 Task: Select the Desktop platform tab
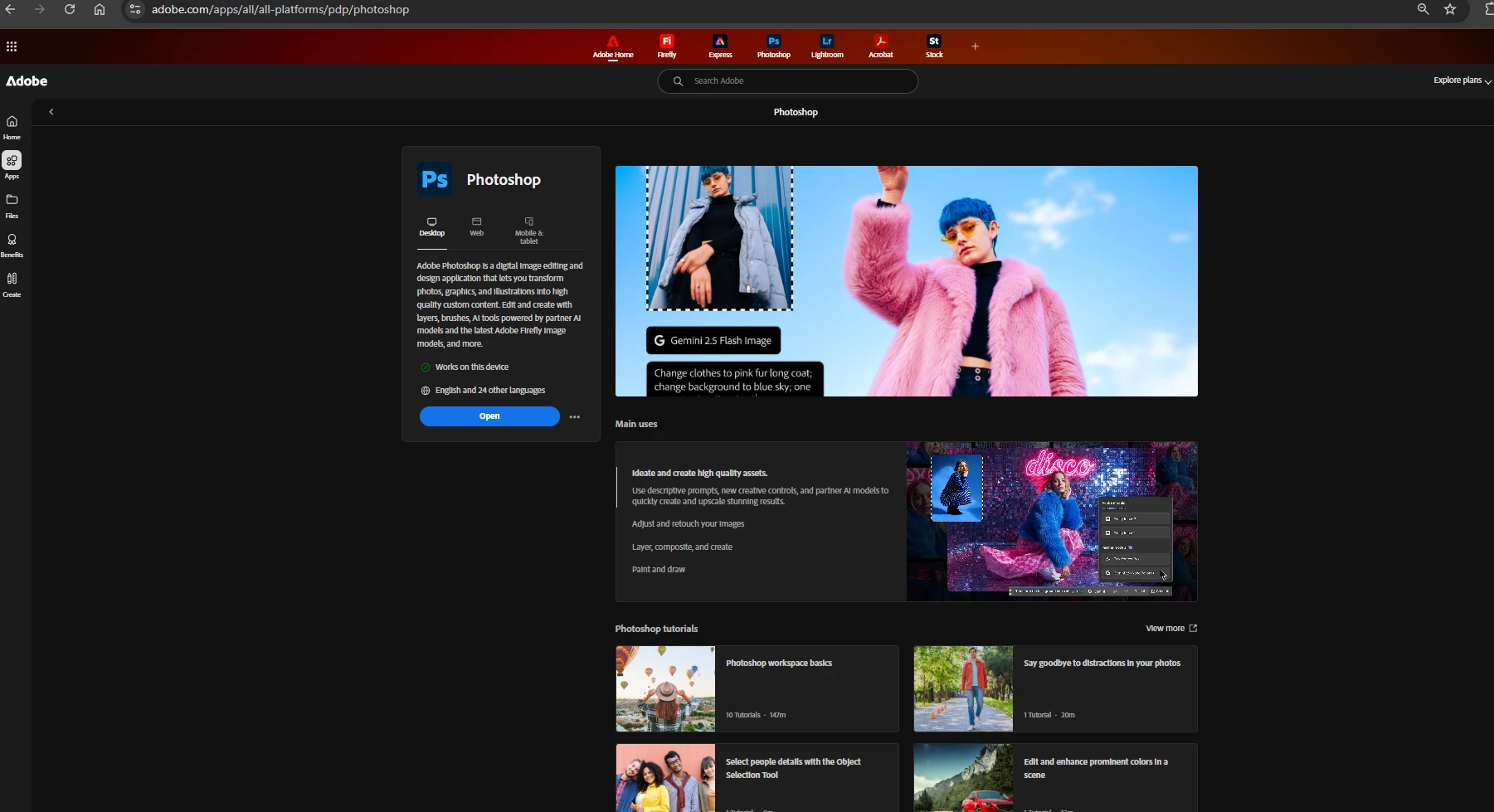pos(432,227)
